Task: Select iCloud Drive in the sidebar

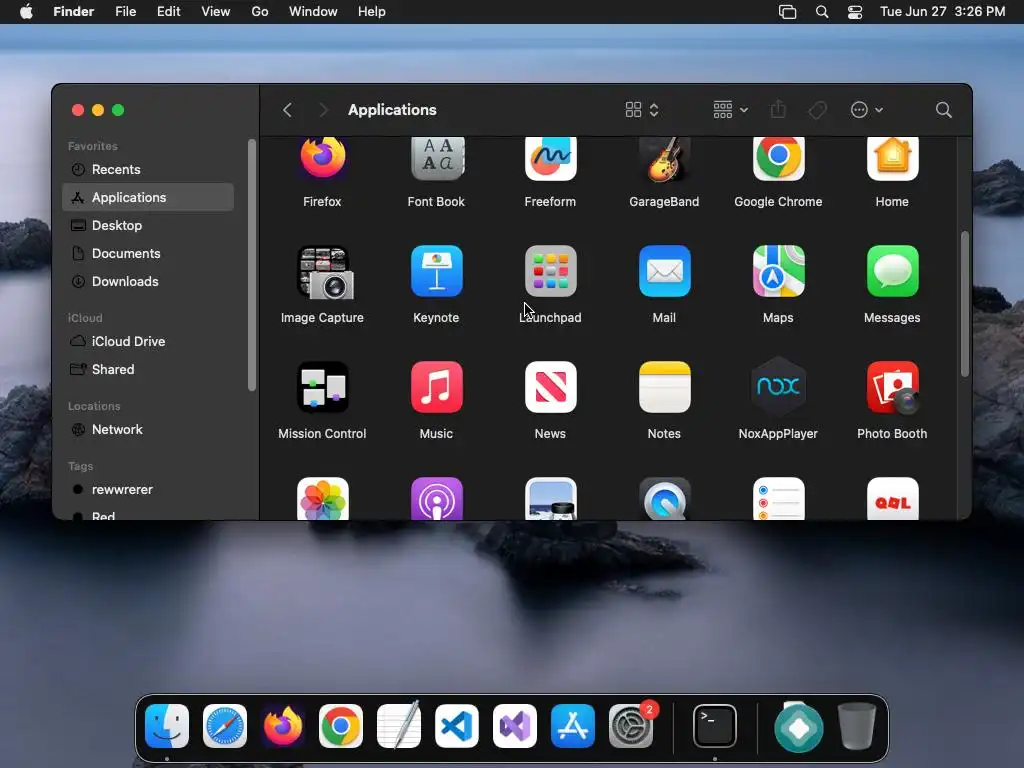Action: coord(148,342)
